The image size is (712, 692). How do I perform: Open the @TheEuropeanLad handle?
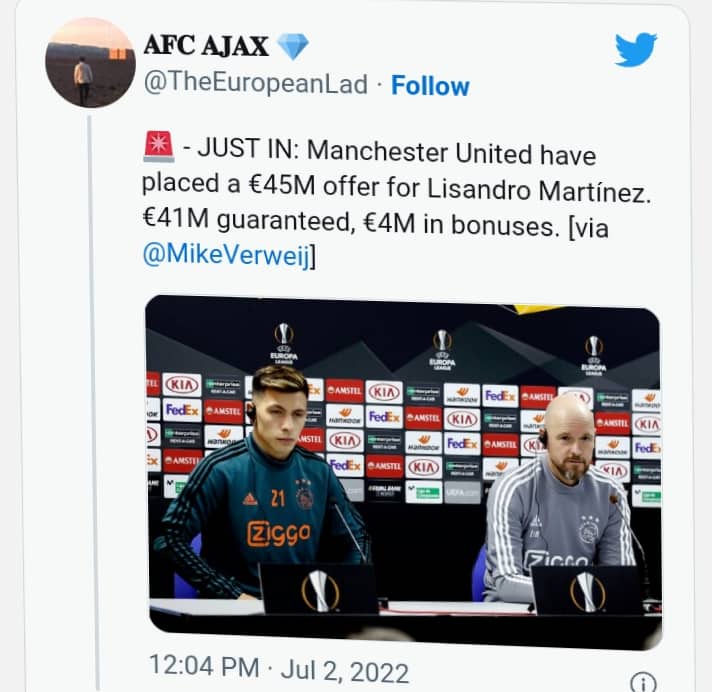point(256,84)
